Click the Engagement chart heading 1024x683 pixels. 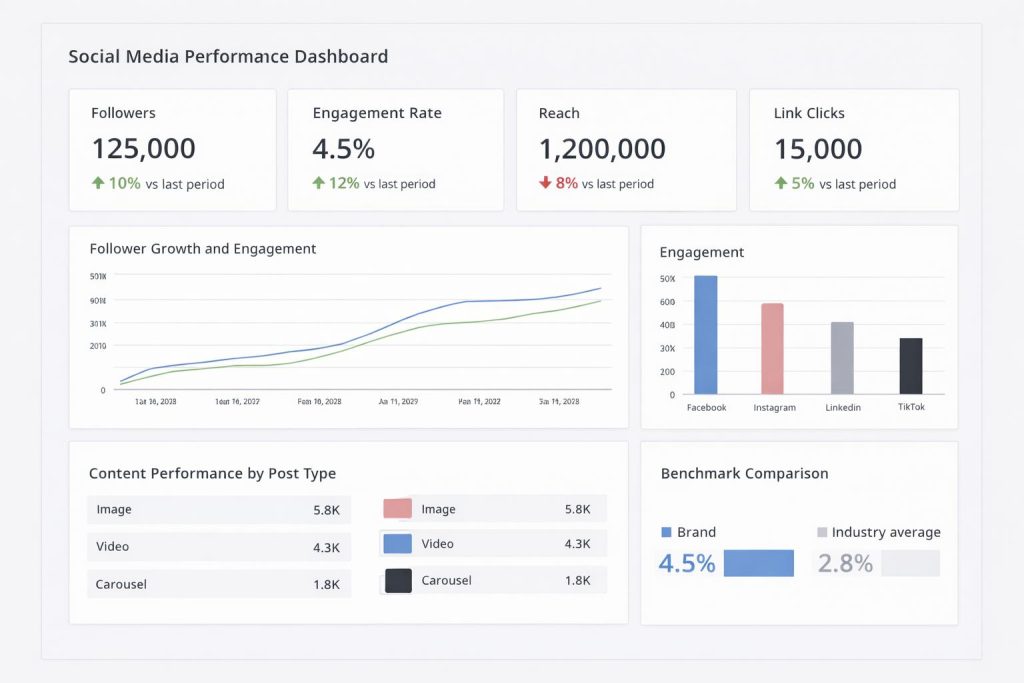point(701,252)
